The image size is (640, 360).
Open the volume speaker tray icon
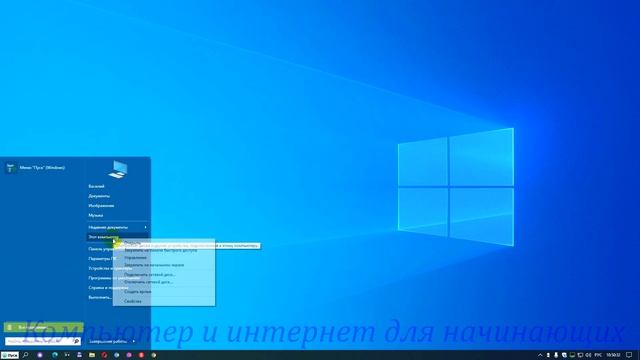(588, 355)
